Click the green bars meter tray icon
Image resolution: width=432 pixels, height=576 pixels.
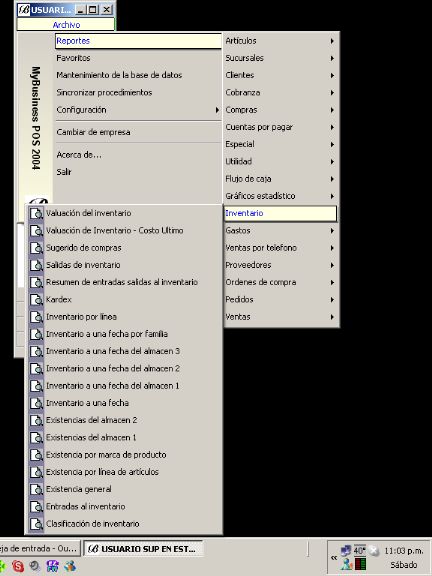[x=361, y=564]
